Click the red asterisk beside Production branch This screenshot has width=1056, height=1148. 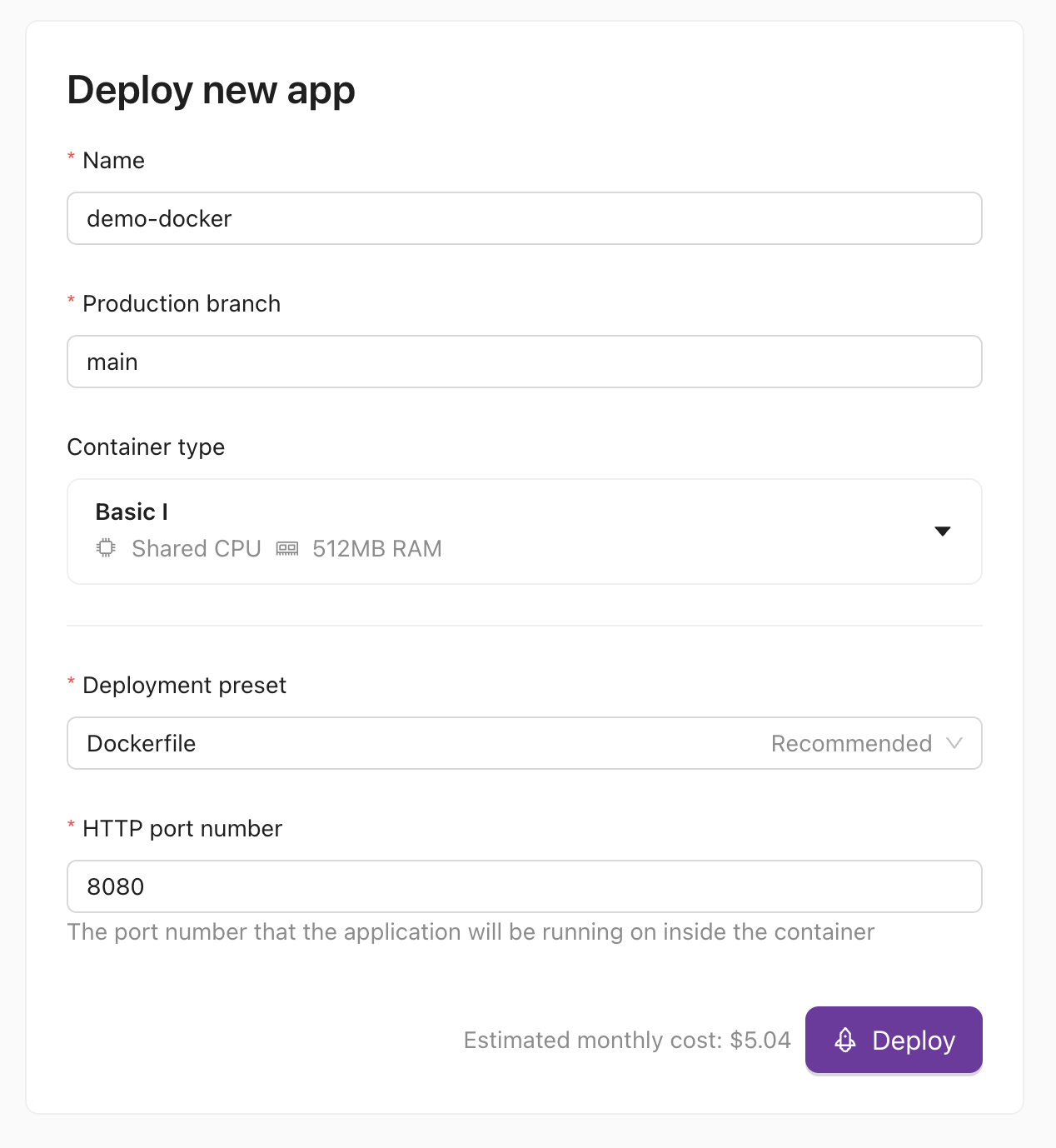pos(71,302)
